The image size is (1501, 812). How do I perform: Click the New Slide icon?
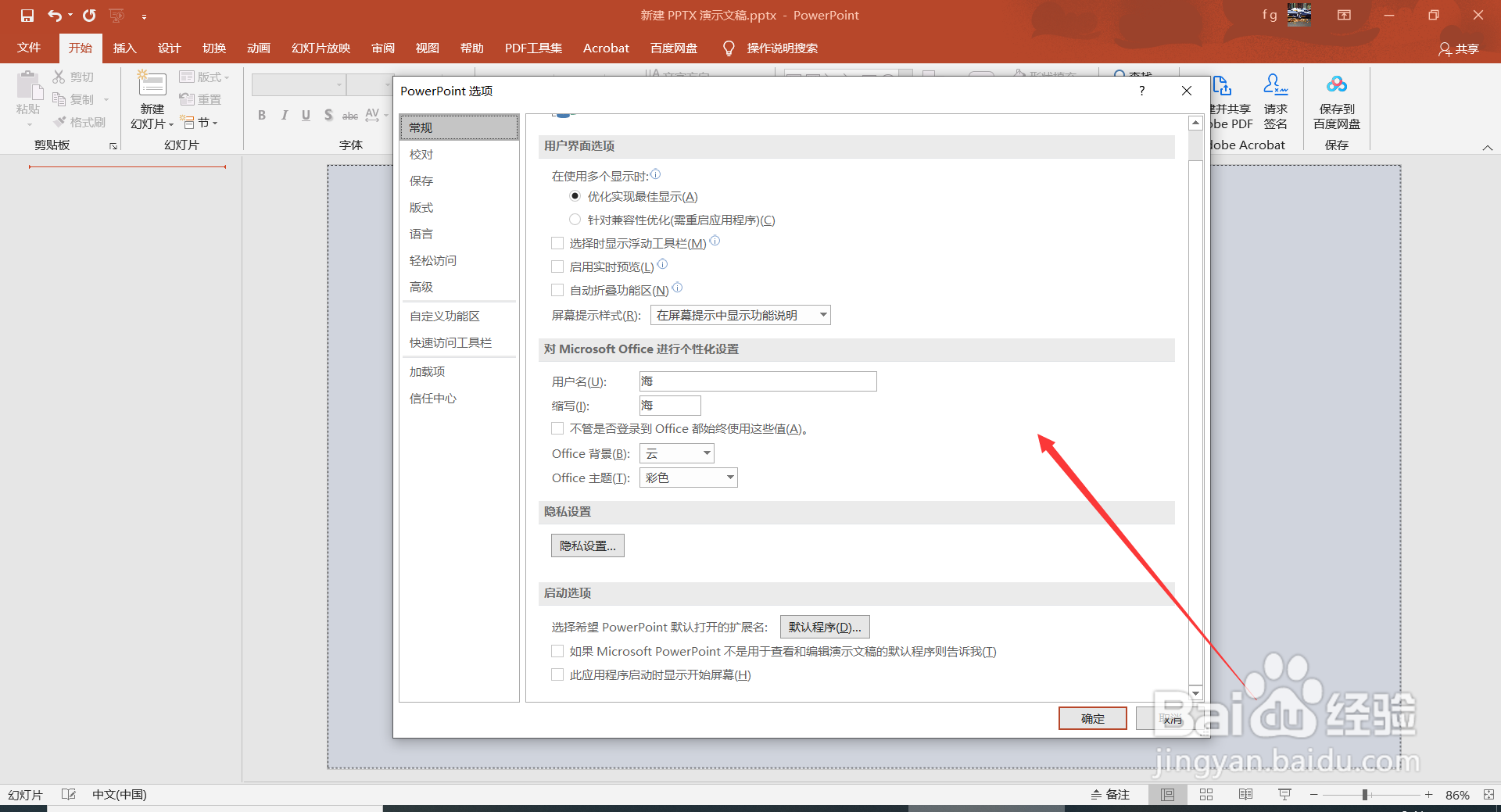click(152, 84)
